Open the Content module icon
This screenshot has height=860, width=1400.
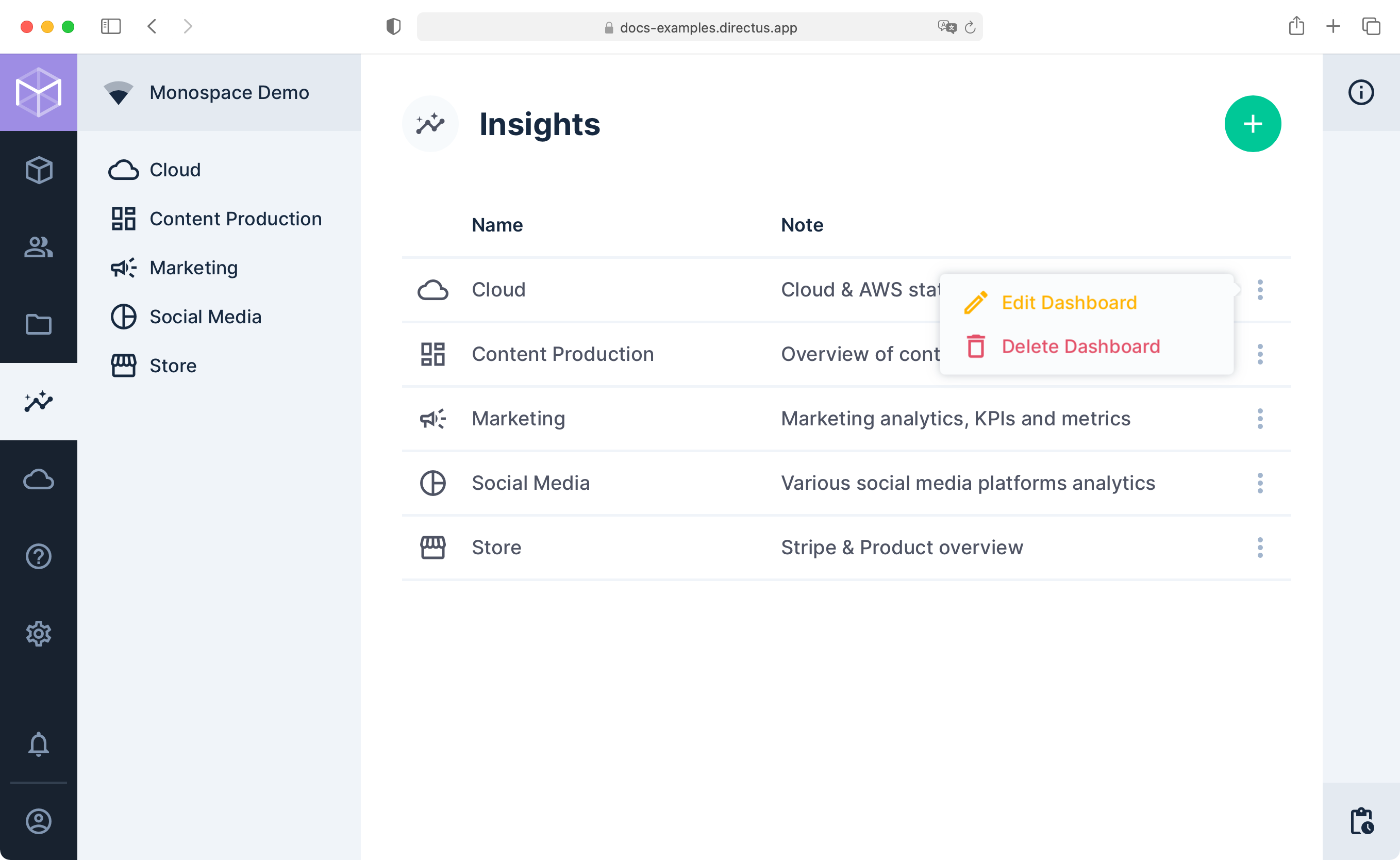(x=38, y=170)
